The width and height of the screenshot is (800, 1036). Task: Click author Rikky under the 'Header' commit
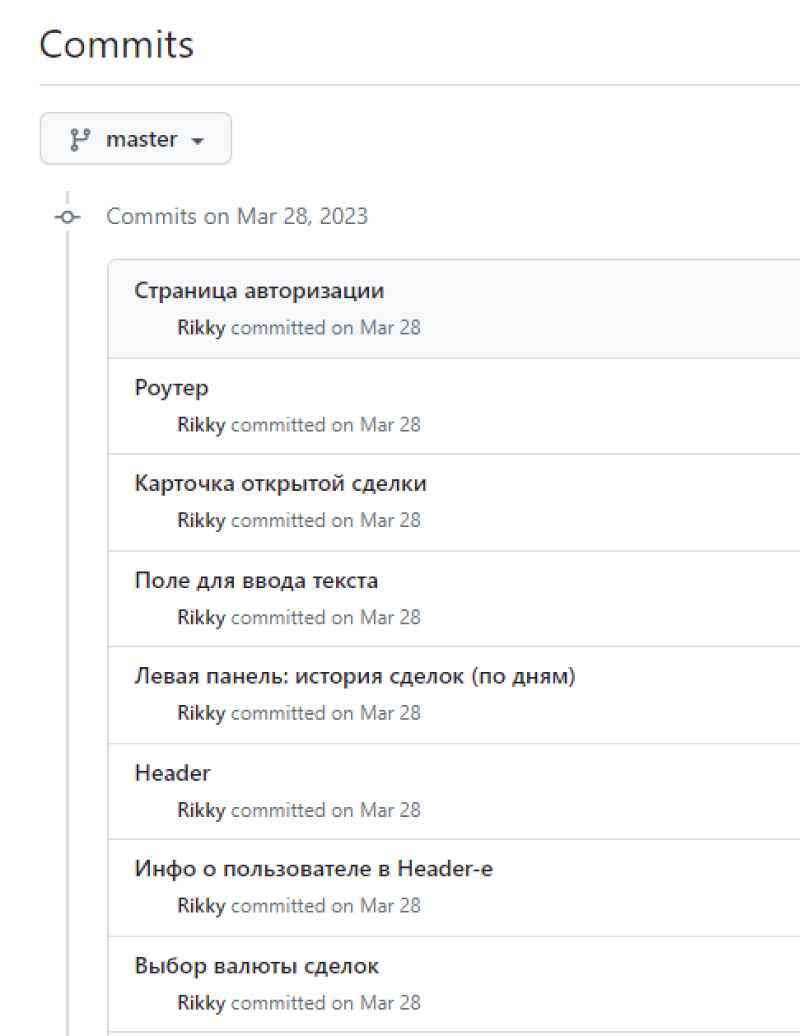pyautogui.click(x=201, y=810)
